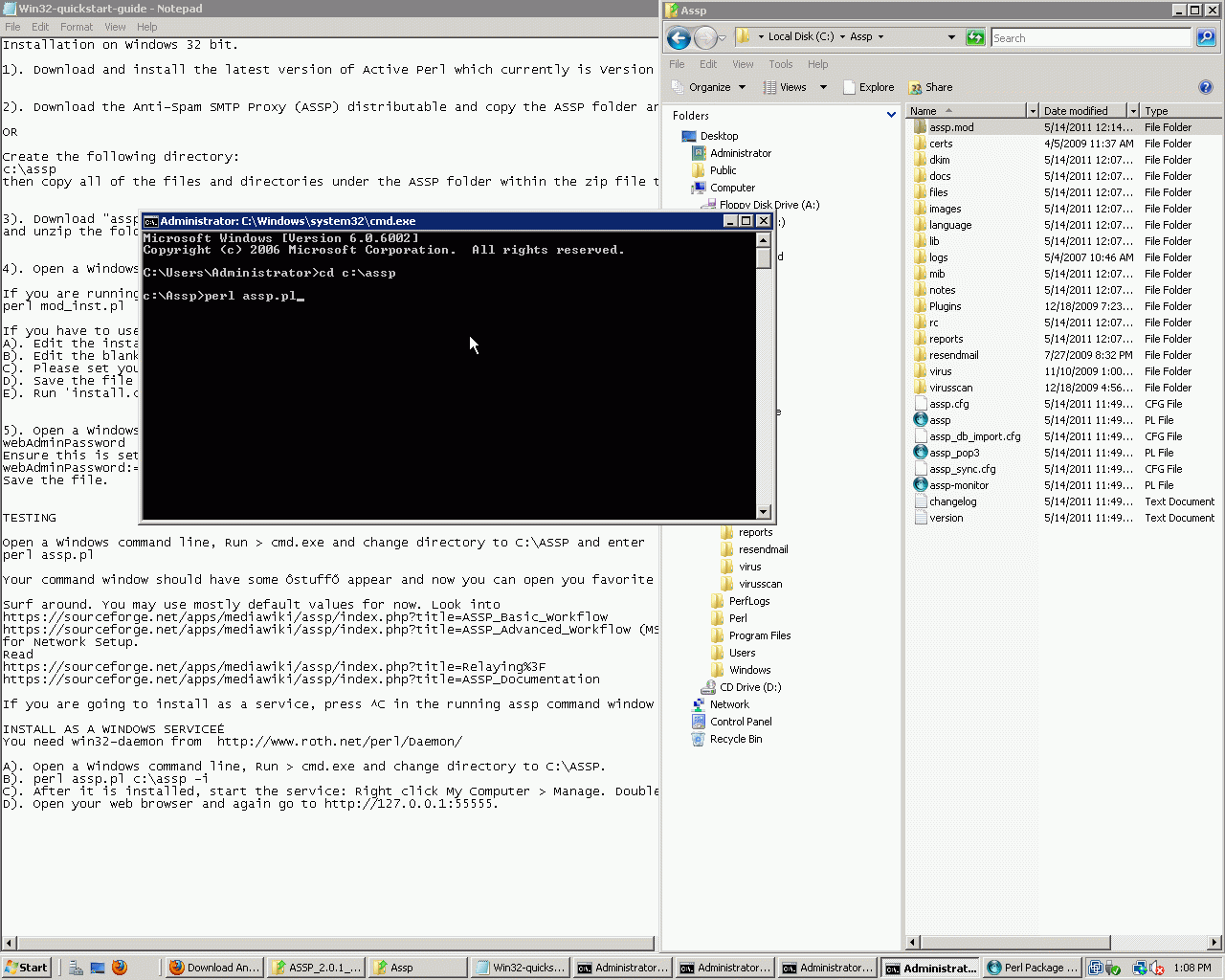The width and height of the screenshot is (1225, 980).
Task: Switch to Perl Package taskbar button
Action: tap(1032, 968)
